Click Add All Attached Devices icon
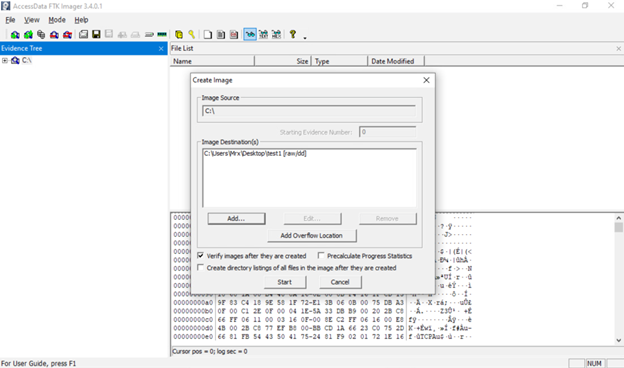The image size is (624, 368). coord(28,35)
